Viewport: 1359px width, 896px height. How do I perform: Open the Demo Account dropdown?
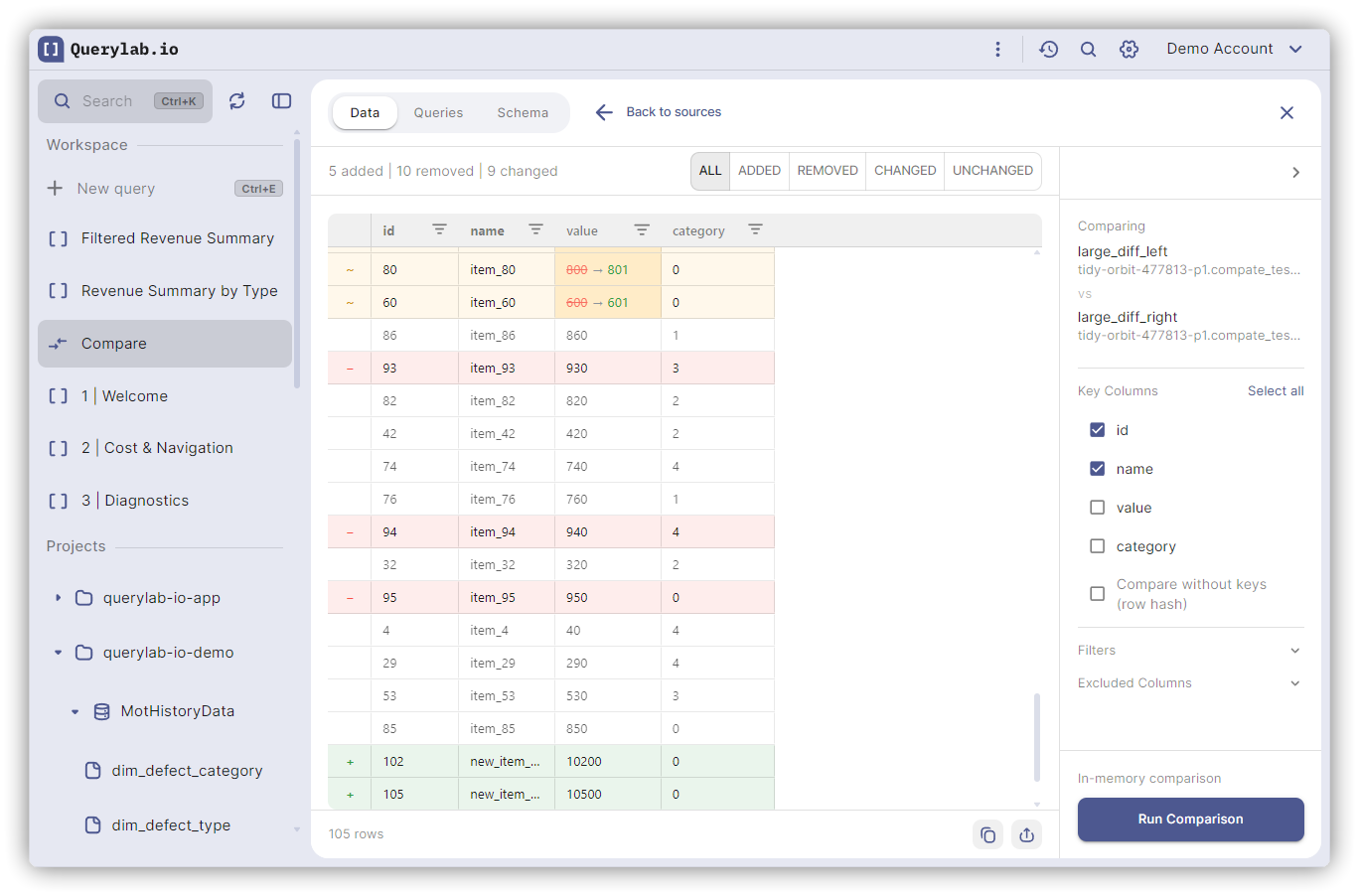coord(1234,50)
